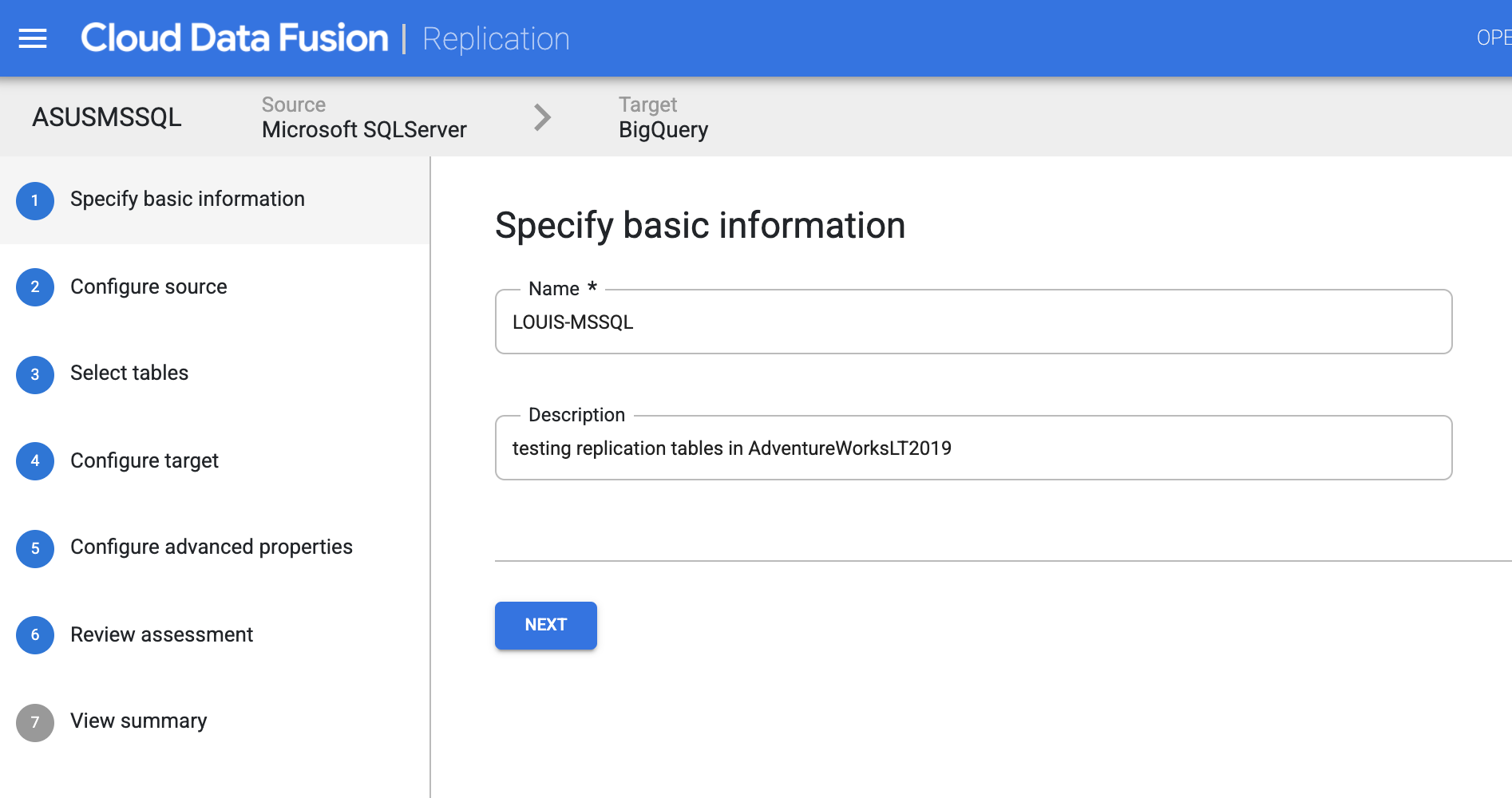Click step 6 circle icon
The width and height of the screenshot is (1512, 798).
(x=35, y=635)
